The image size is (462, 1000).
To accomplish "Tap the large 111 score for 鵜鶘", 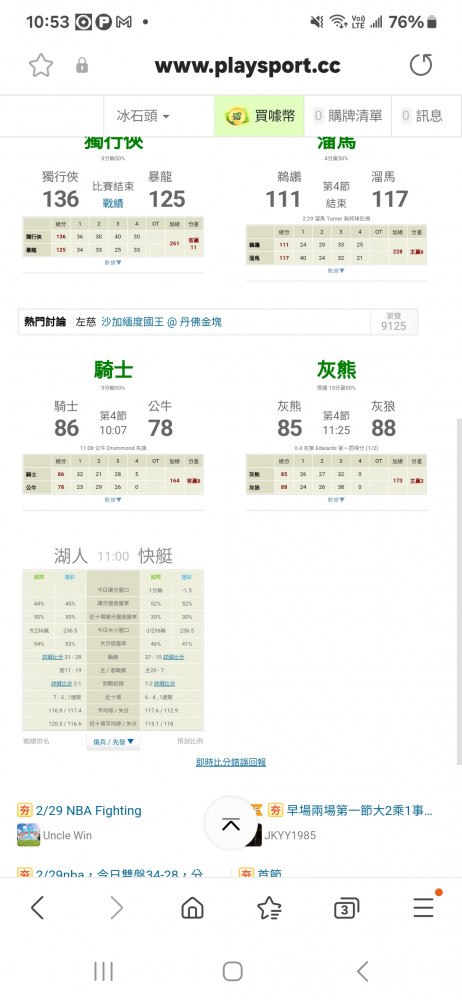I will point(283,199).
